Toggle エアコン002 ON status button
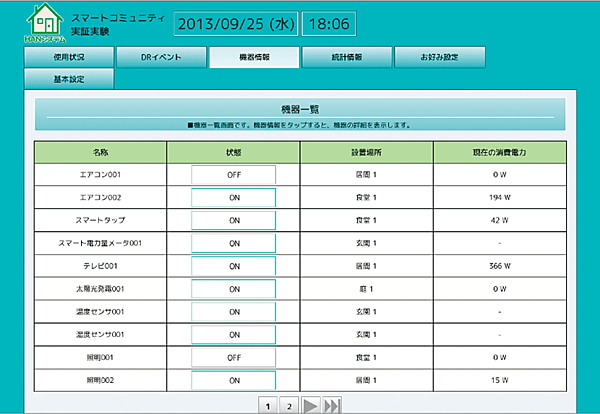The width and height of the screenshot is (600, 414). point(233,197)
